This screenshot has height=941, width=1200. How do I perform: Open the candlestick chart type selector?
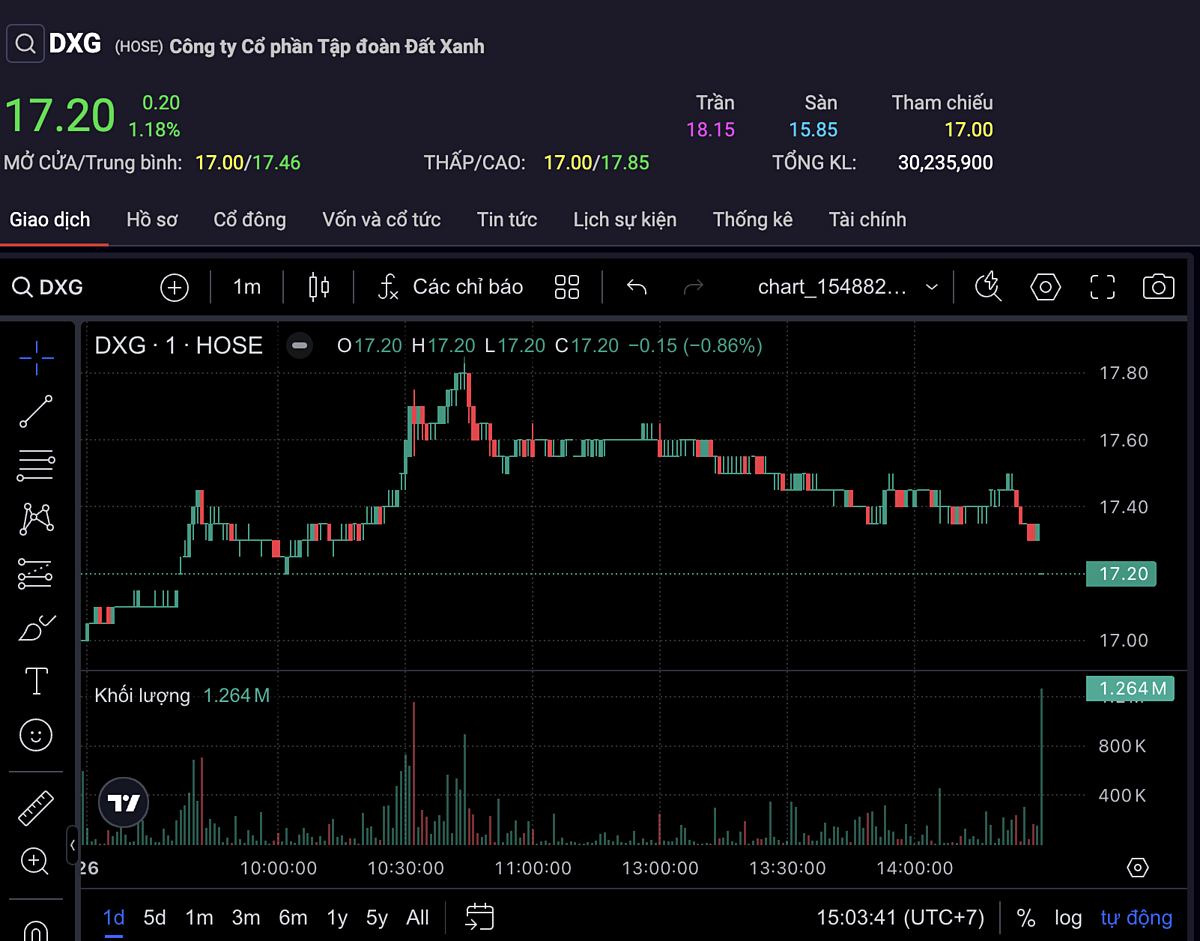(319, 288)
